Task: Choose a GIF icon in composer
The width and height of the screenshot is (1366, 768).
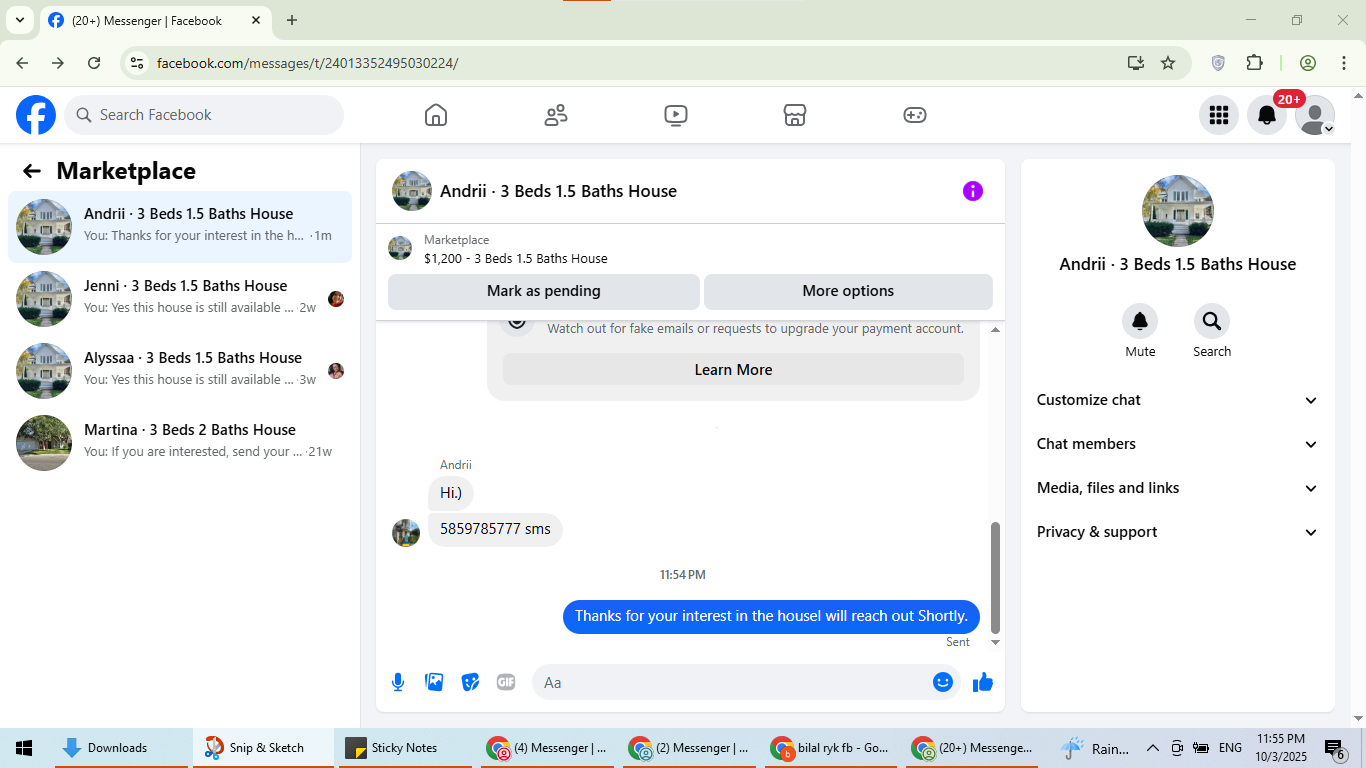Action: coord(506,682)
